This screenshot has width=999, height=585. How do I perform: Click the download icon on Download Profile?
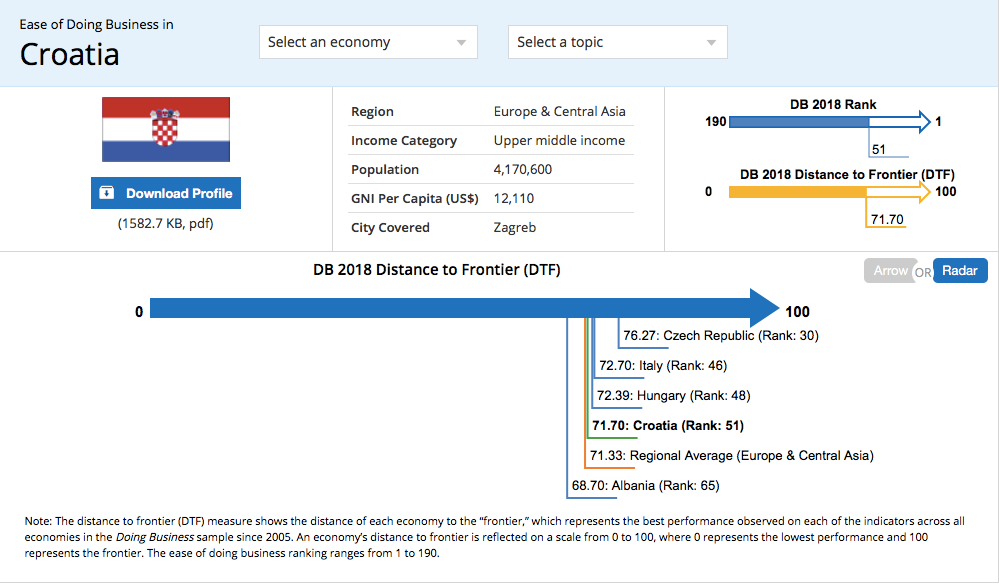pos(107,192)
